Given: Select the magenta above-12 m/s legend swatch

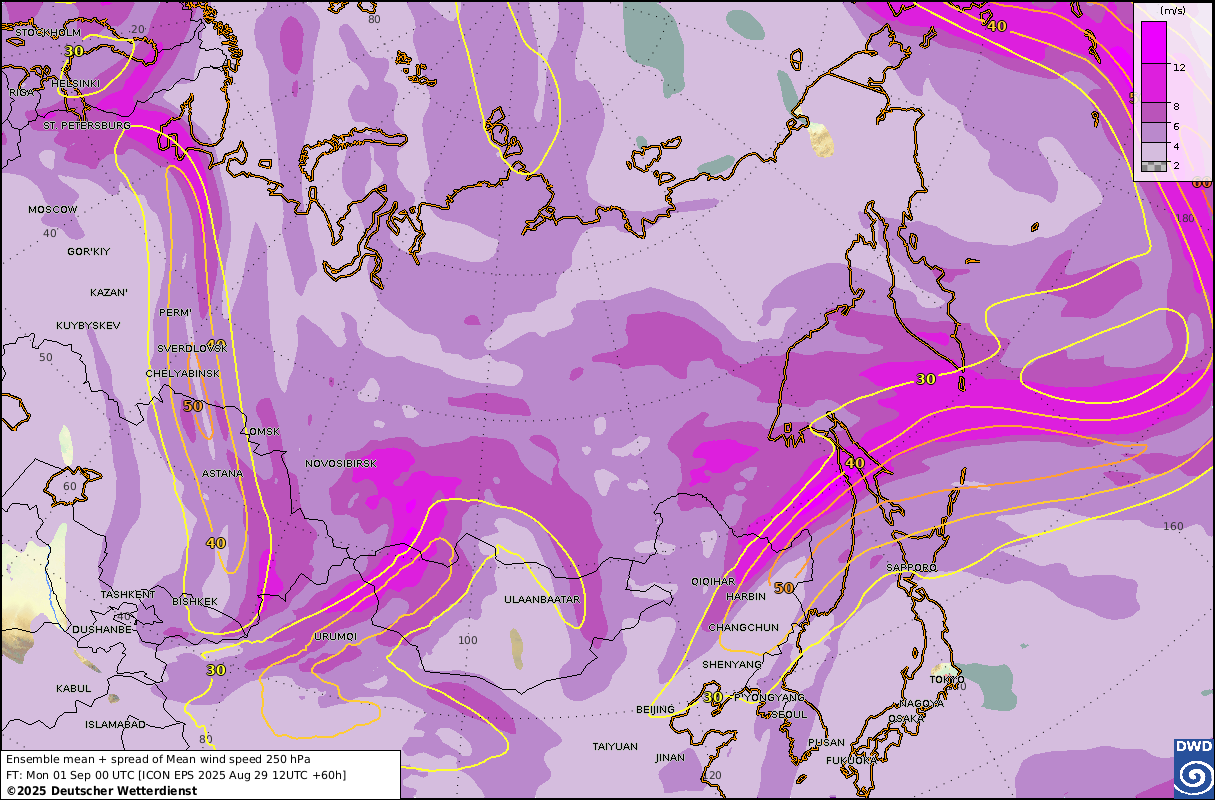Looking at the screenshot, I should tap(1154, 42).
